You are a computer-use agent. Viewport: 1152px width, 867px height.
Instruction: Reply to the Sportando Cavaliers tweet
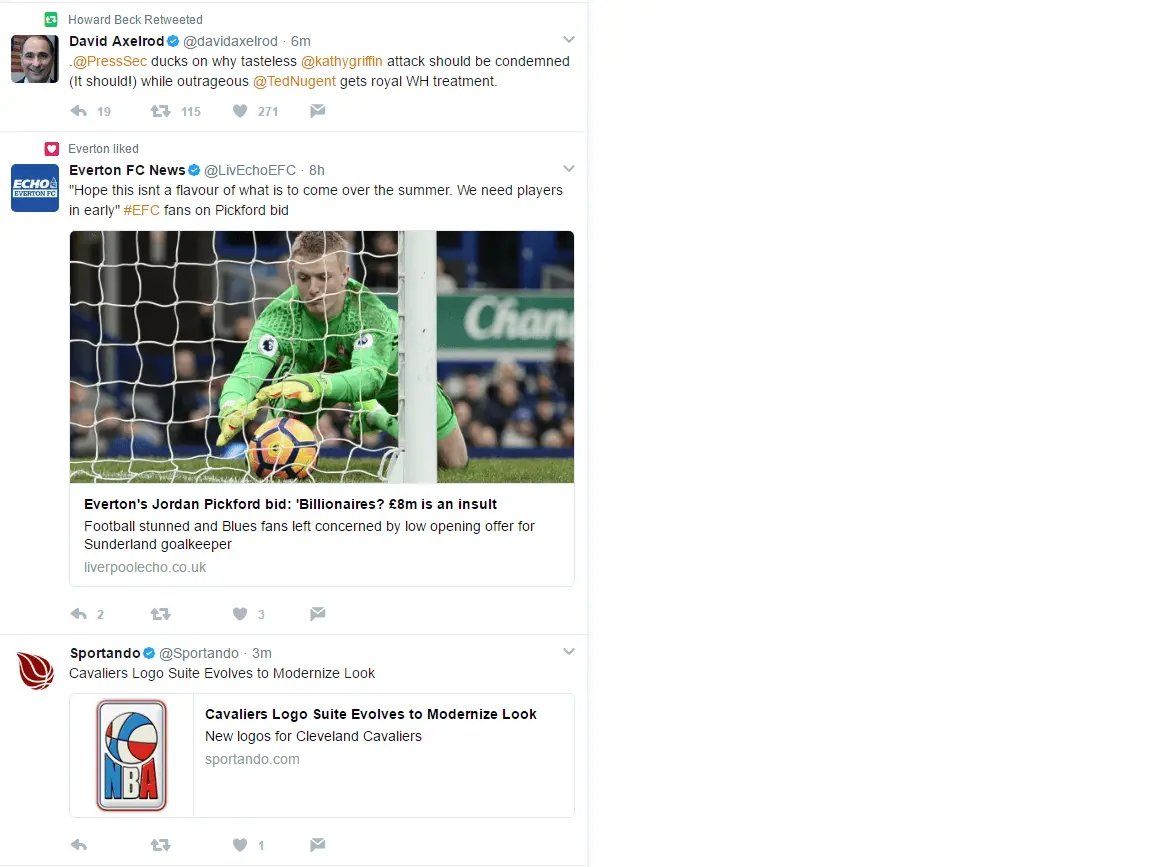pyautogui.click(x=79, y=845)
